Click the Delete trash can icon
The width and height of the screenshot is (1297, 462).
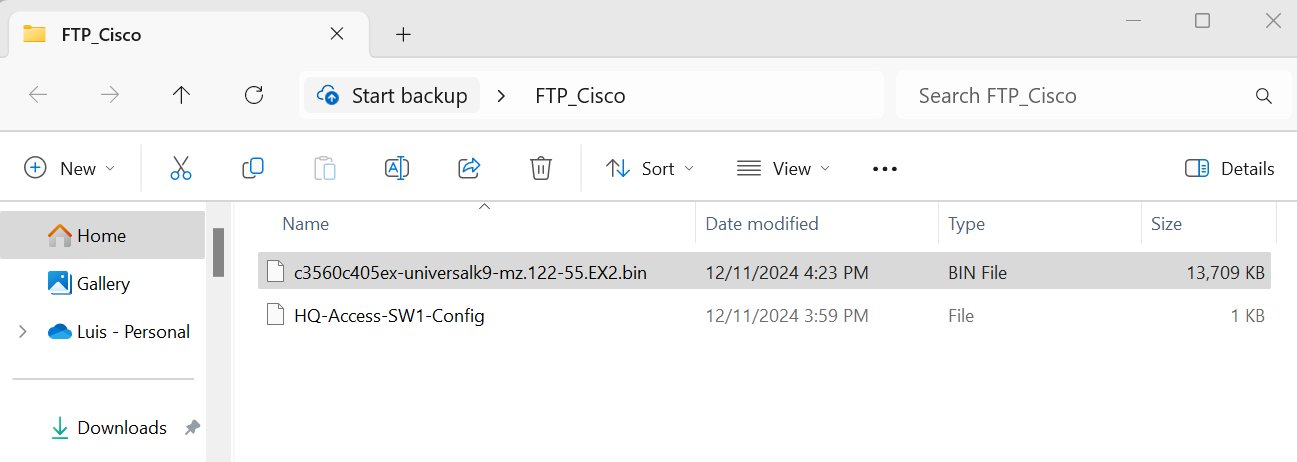pos(541,168)
